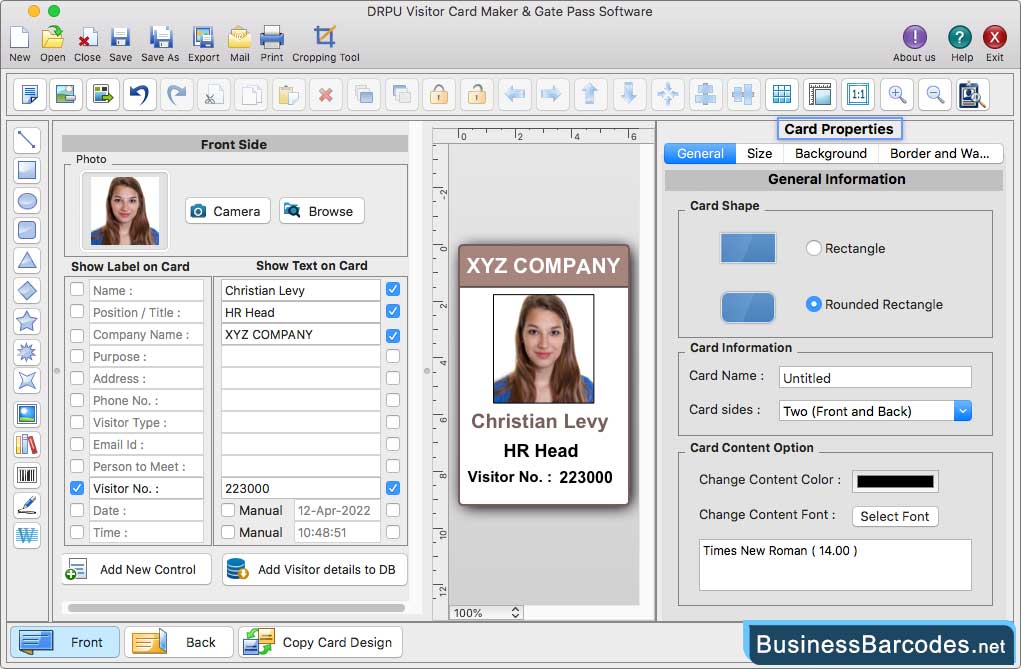Uncheck show text for HR Head
This screenshot has width=1021, height=669.
(393, 311)
